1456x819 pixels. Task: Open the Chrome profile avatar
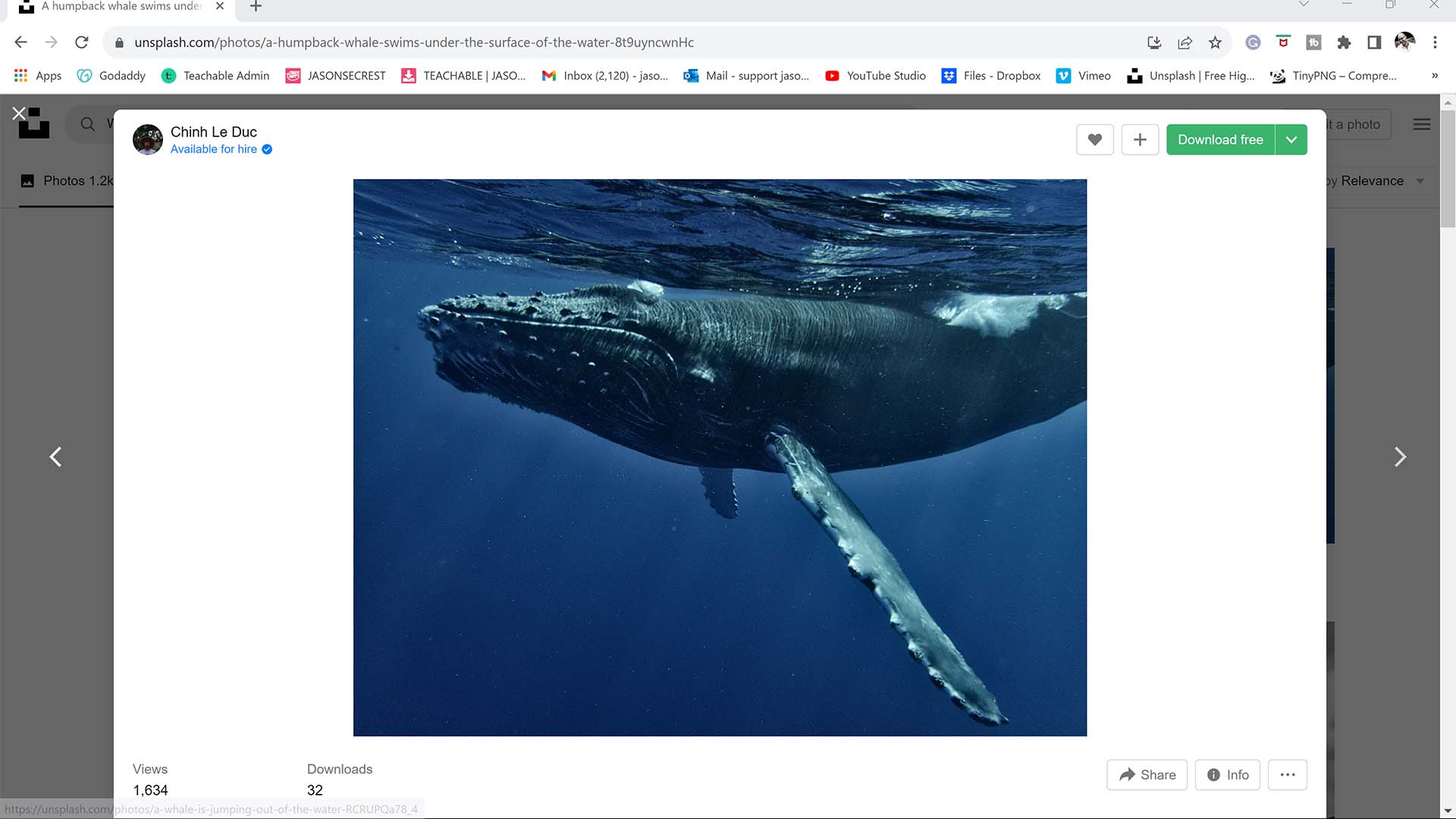tap(1404, 42)
